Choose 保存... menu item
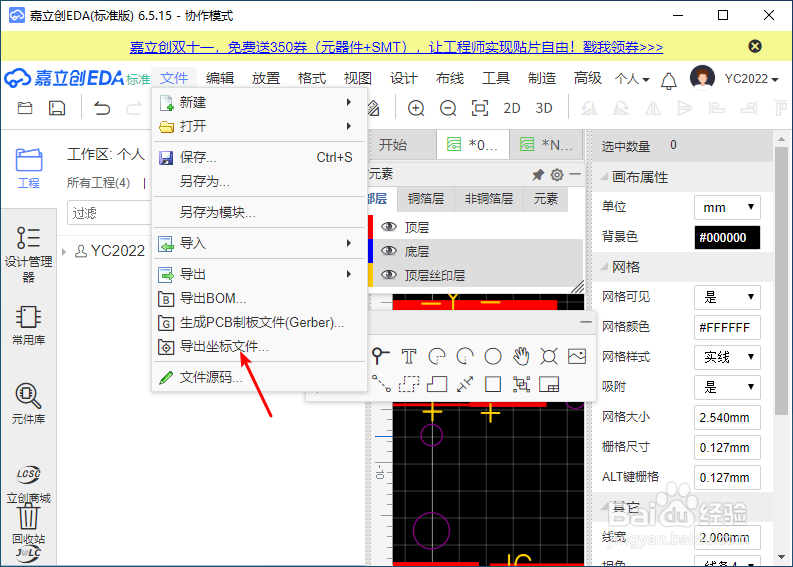The height and width of the screenshot is (567, 793). 259,157
